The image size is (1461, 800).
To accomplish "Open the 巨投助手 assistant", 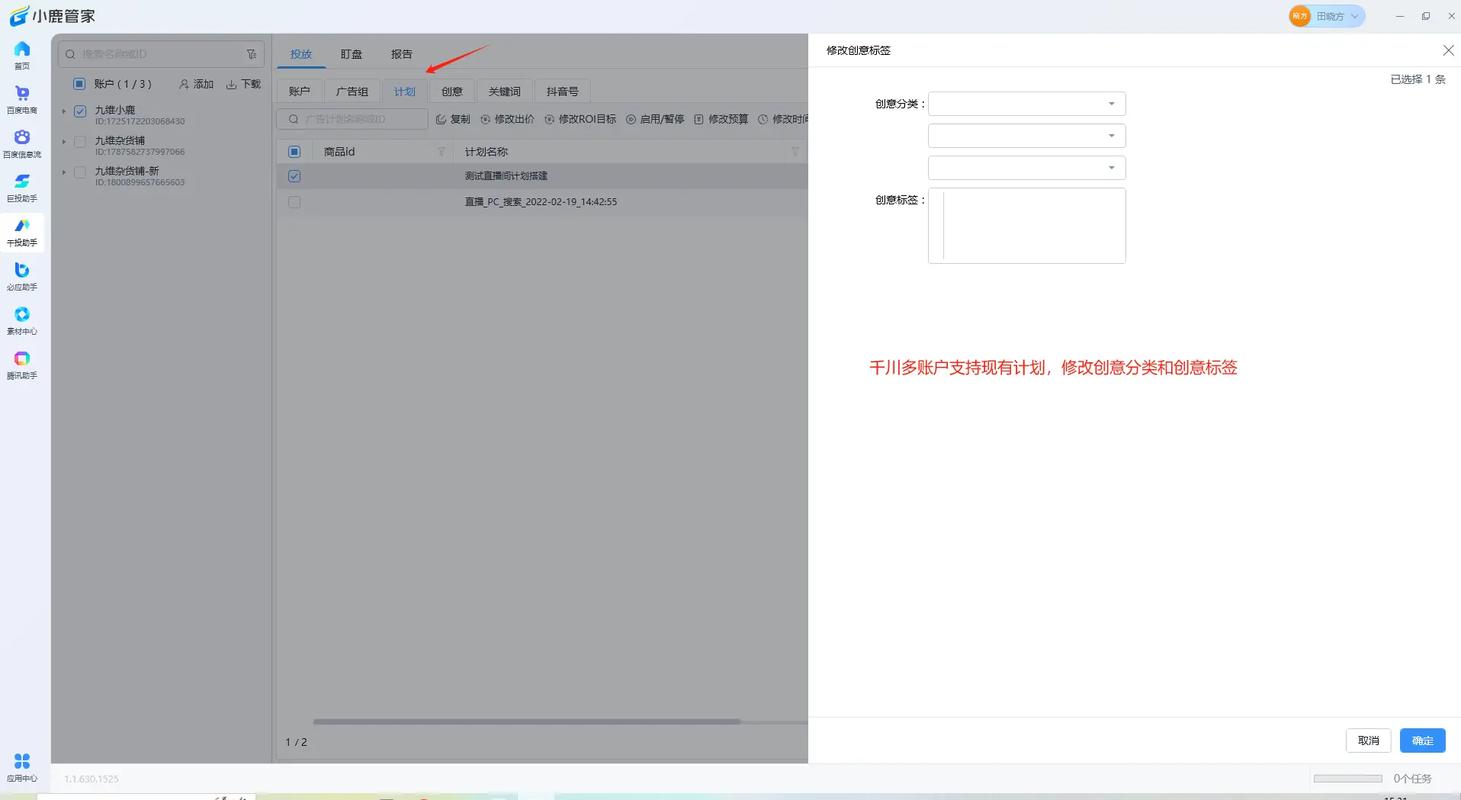I will click(x=22, y=188).
